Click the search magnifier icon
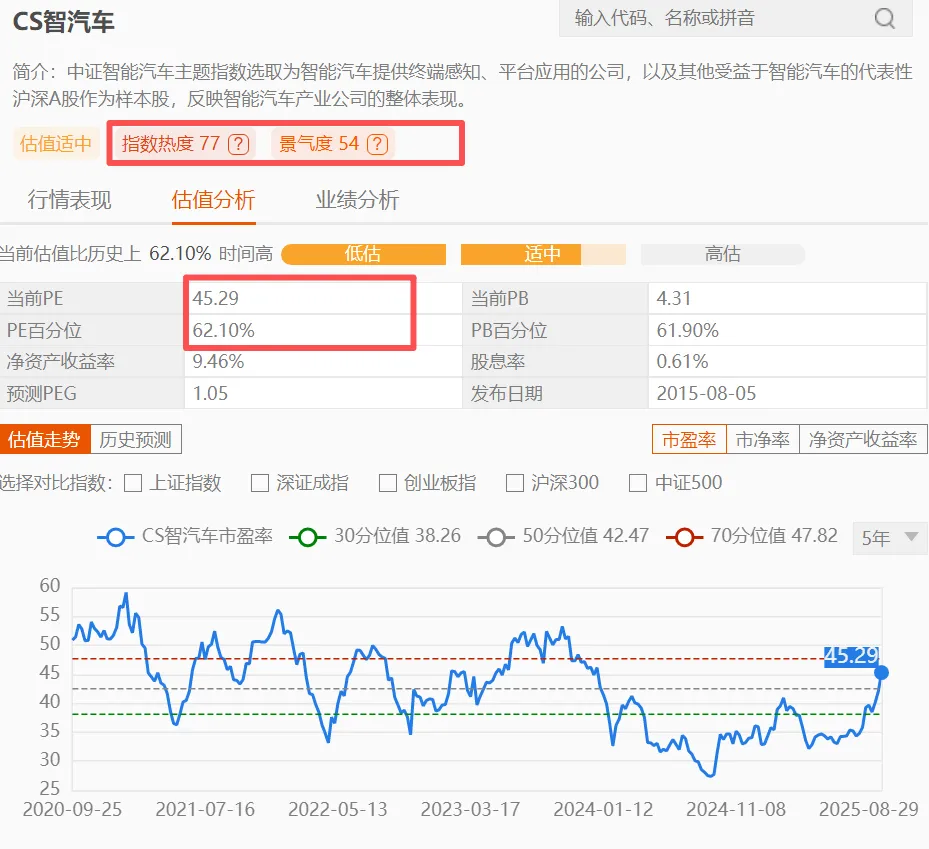The image size is (929, 849). 884,19
